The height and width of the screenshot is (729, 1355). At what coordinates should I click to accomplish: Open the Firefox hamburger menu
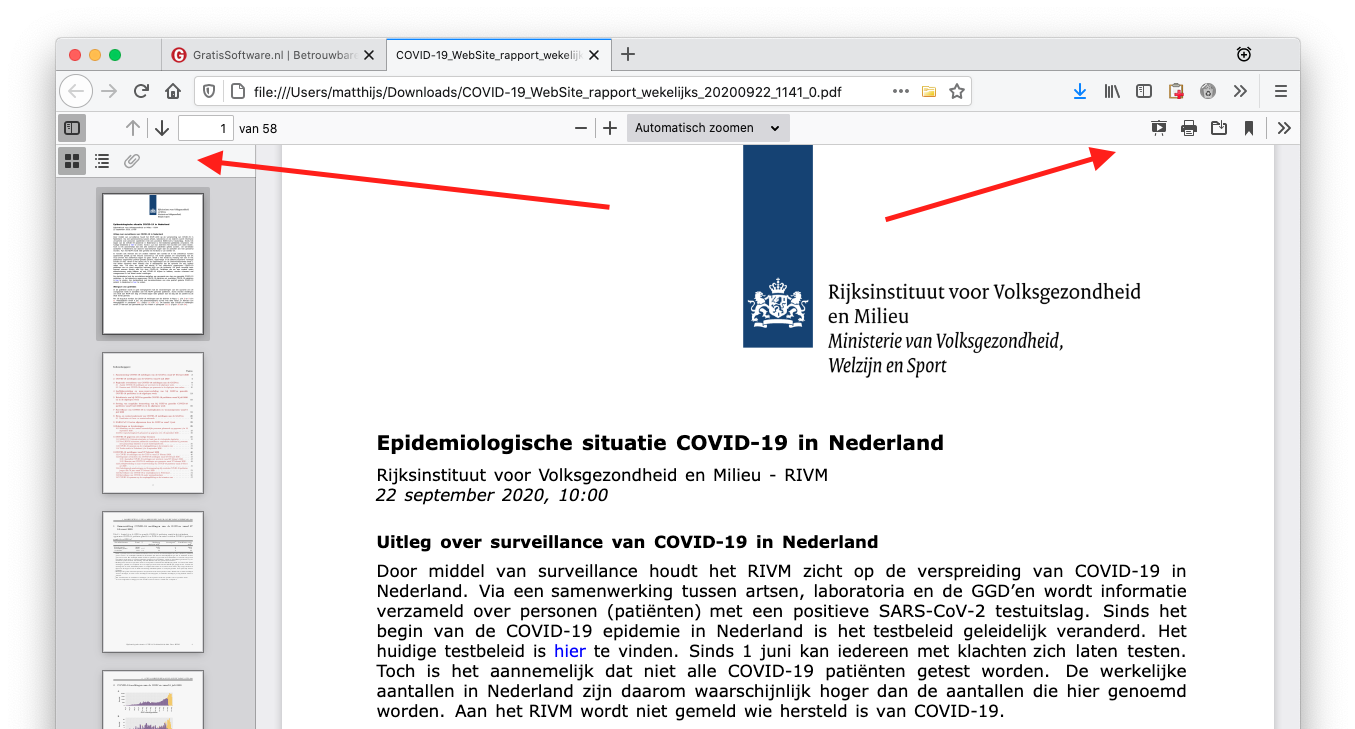pos(1280,91)
